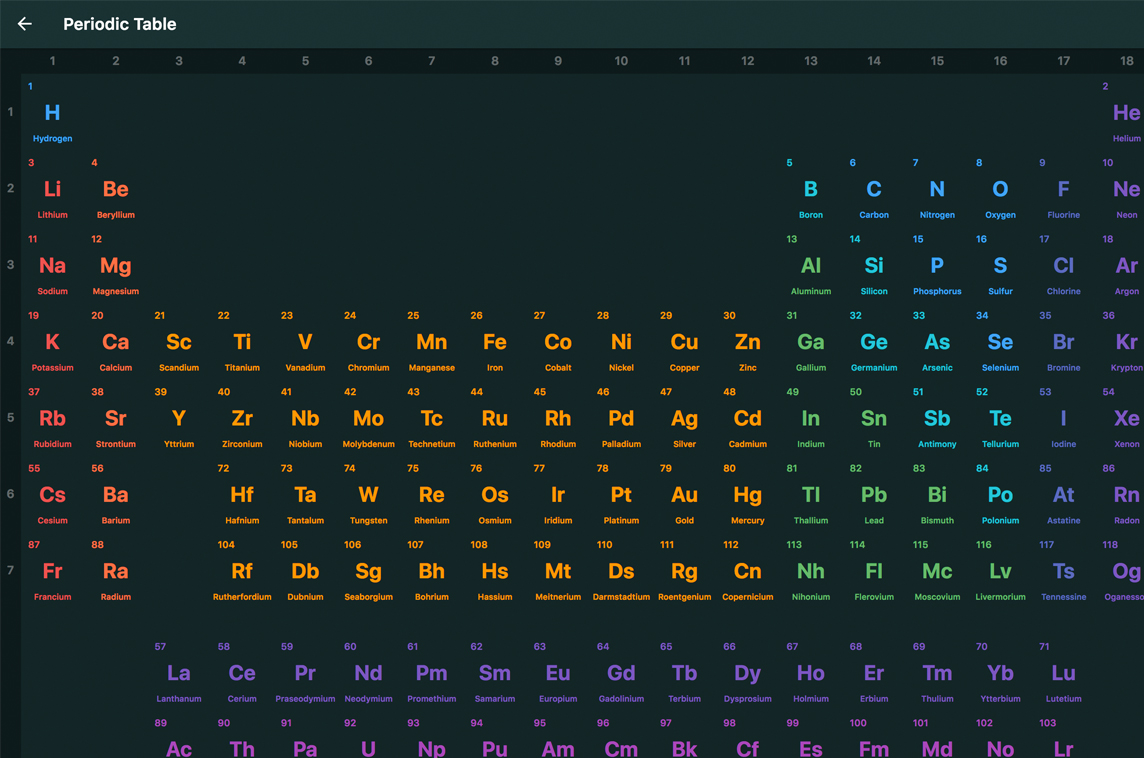The image size is (1144, 758).
Task: Select the Lanthanum element
Action: [x=179, y=673]
